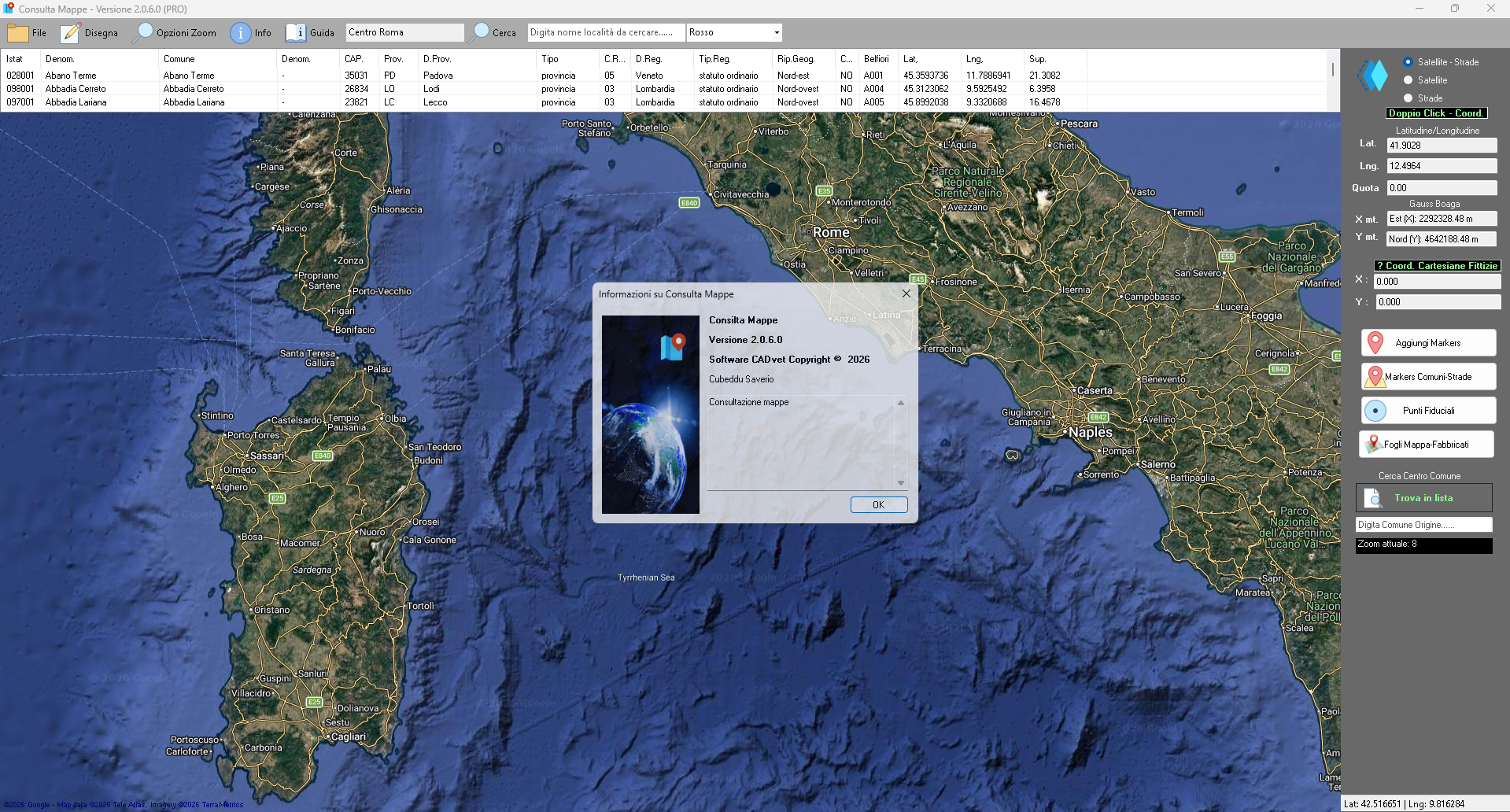Viewport: 1510px width, 812px height.
Task: Open the File folder icon
Action: (x=17, y=33)
